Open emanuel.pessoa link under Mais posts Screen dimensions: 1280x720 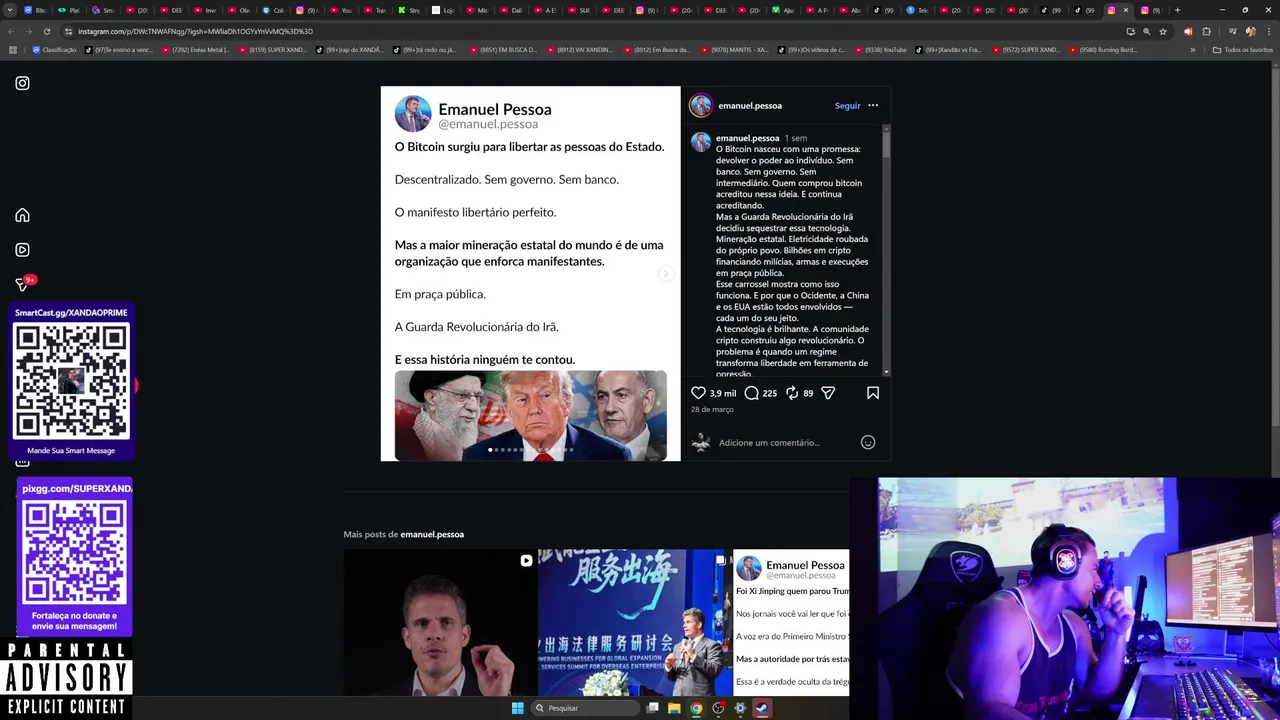(432, 534)
